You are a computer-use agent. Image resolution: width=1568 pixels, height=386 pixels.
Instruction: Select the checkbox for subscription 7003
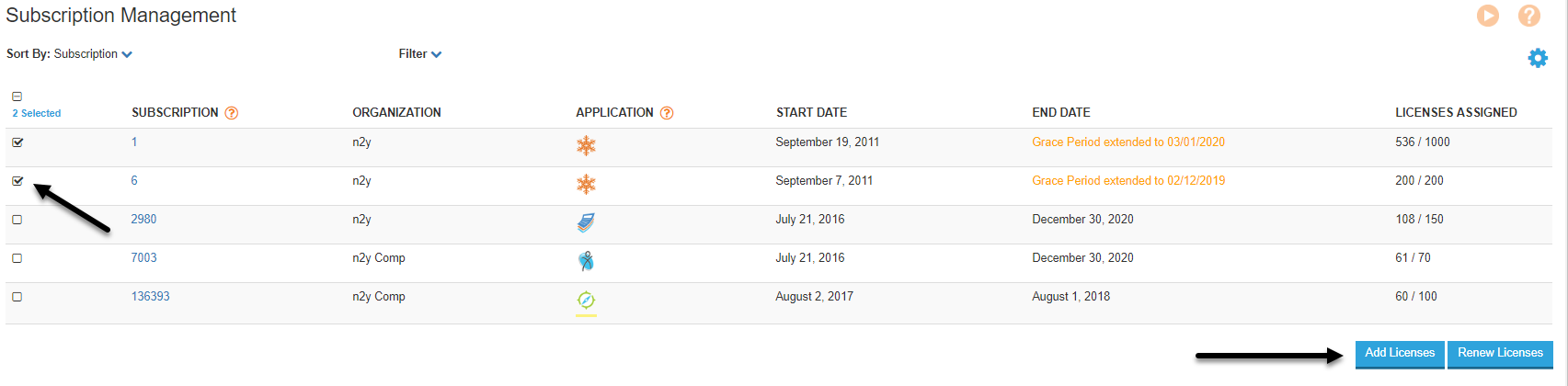tap(17, 258)
